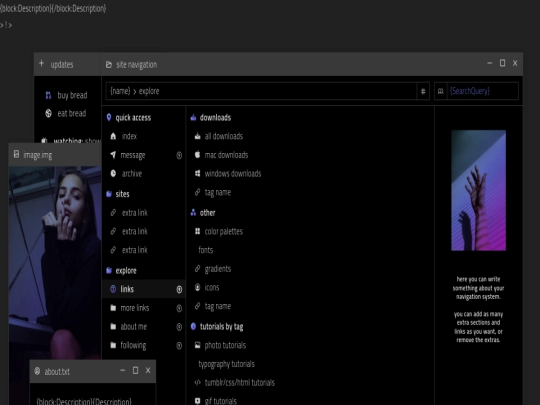
Task: Click the icons row smiley icon
Action: (x=197, y=287)
